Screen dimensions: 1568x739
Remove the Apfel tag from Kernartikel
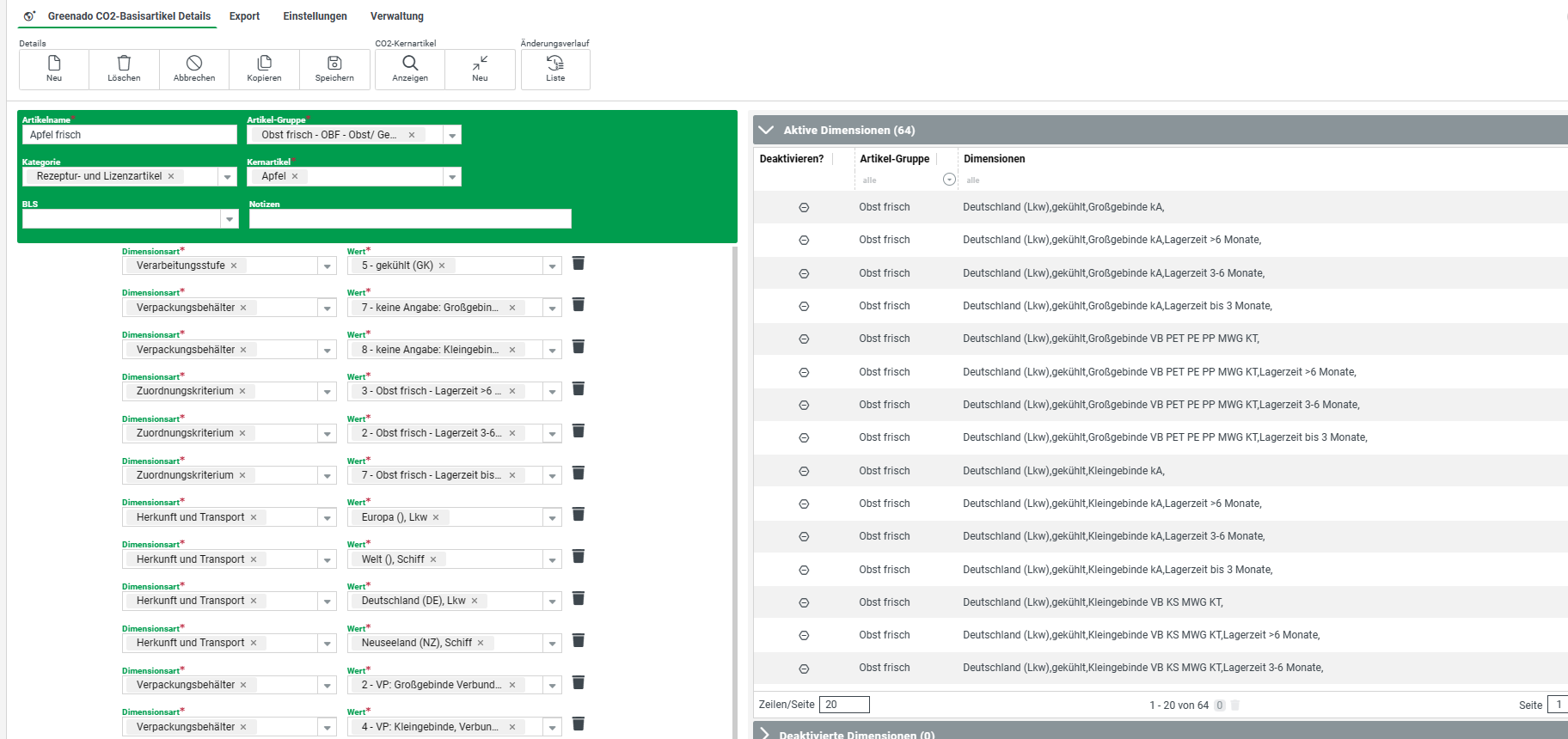click(x=295, y=176)
